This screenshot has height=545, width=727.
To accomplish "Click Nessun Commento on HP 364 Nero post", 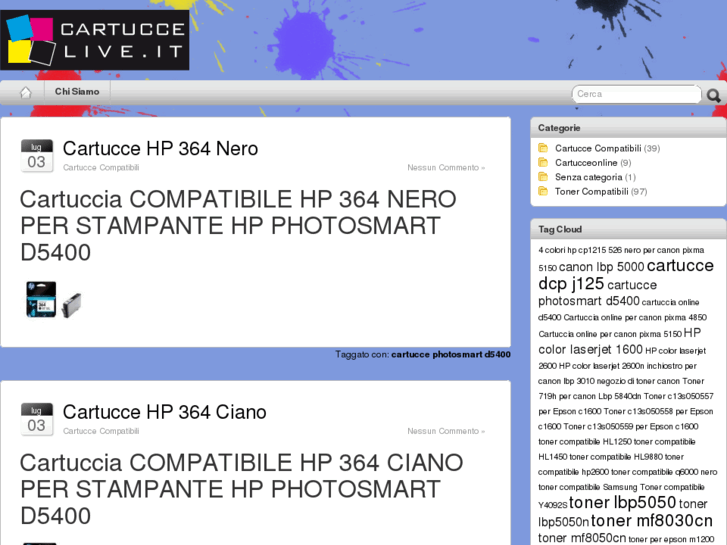I will [x=446, y=167].
